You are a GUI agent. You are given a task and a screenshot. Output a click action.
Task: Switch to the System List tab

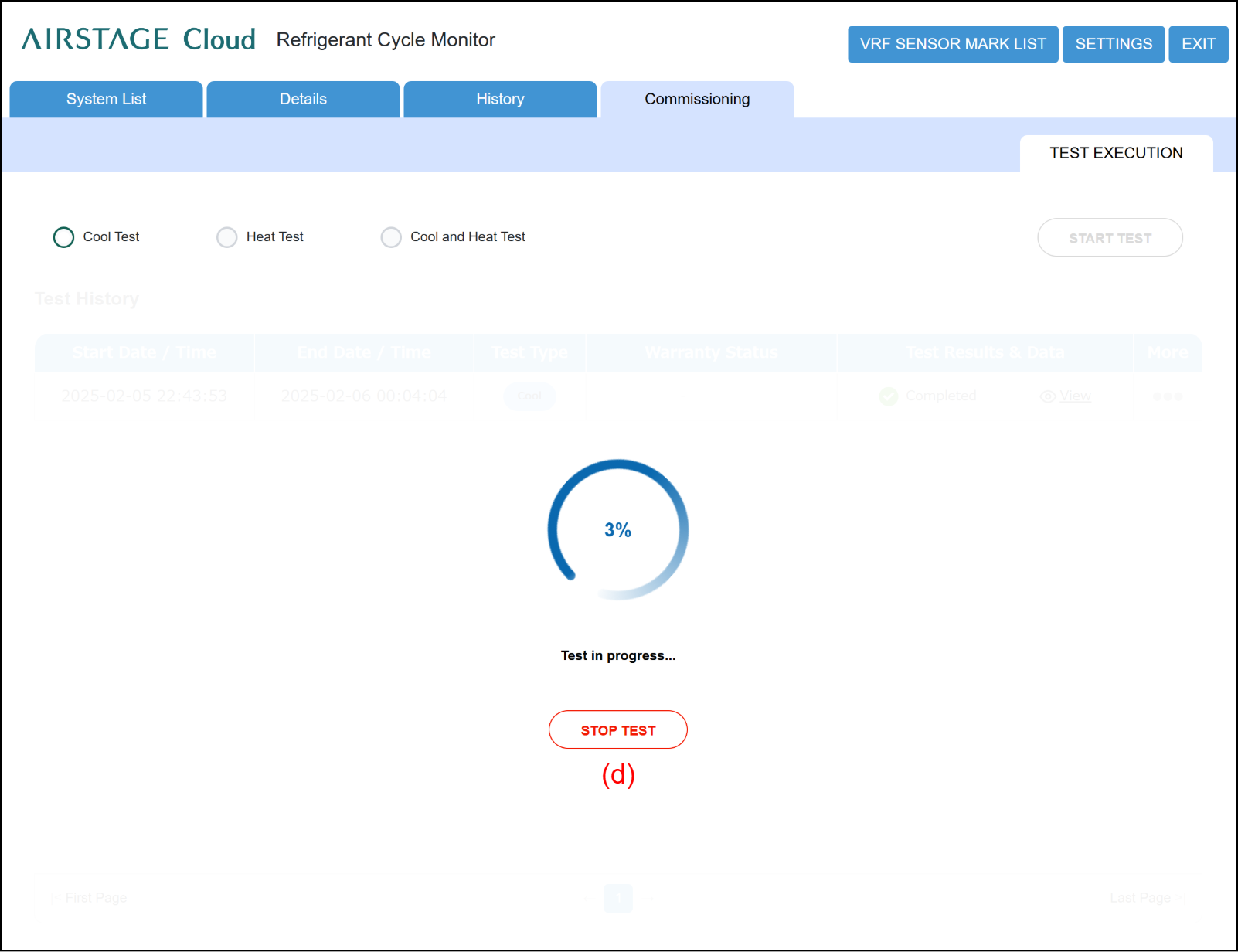(x=106, y=99)
